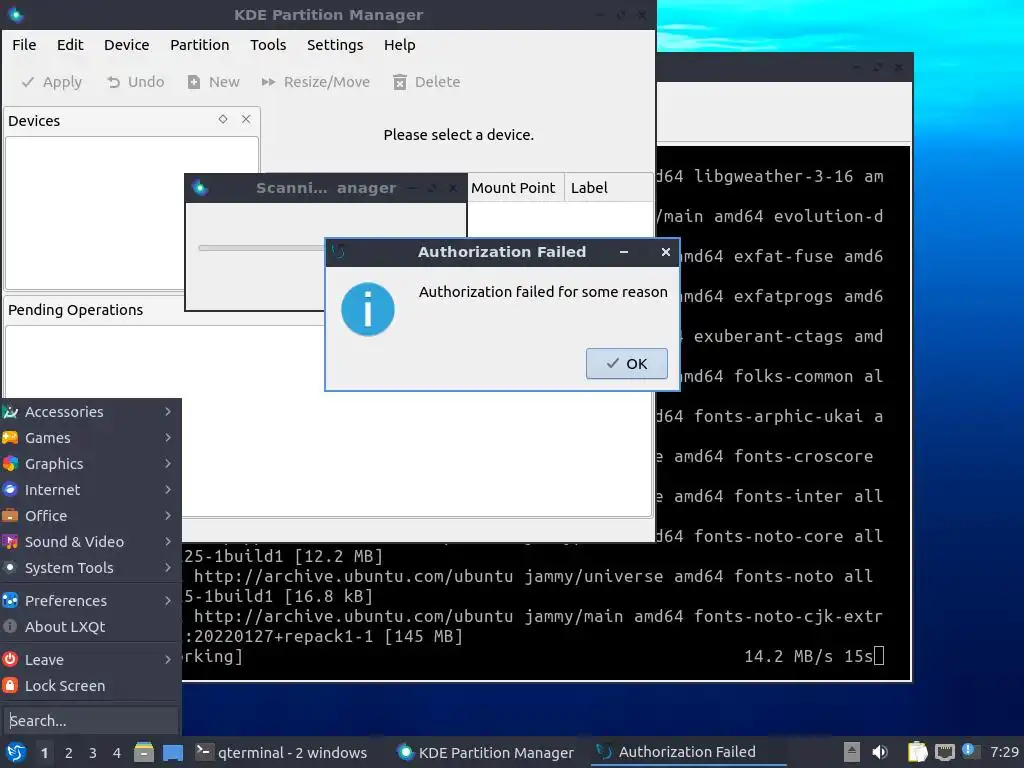Select About LXQt menu entry

click(91, 627)
